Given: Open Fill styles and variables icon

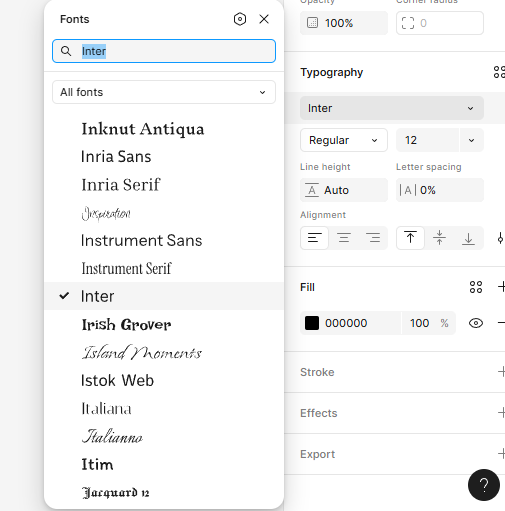Looking at the screenshot, I should (x=476, y=287).
